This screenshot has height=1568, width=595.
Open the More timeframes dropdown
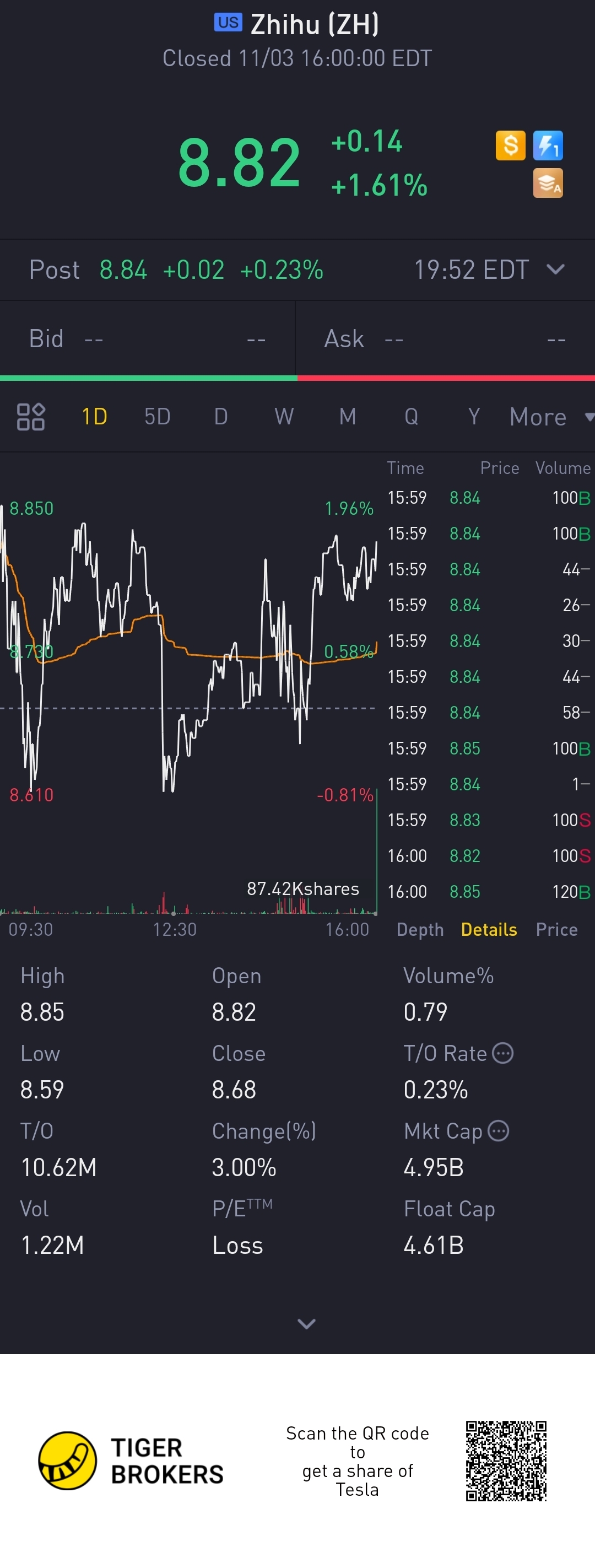pyautogui.click(x=551, y=417)
